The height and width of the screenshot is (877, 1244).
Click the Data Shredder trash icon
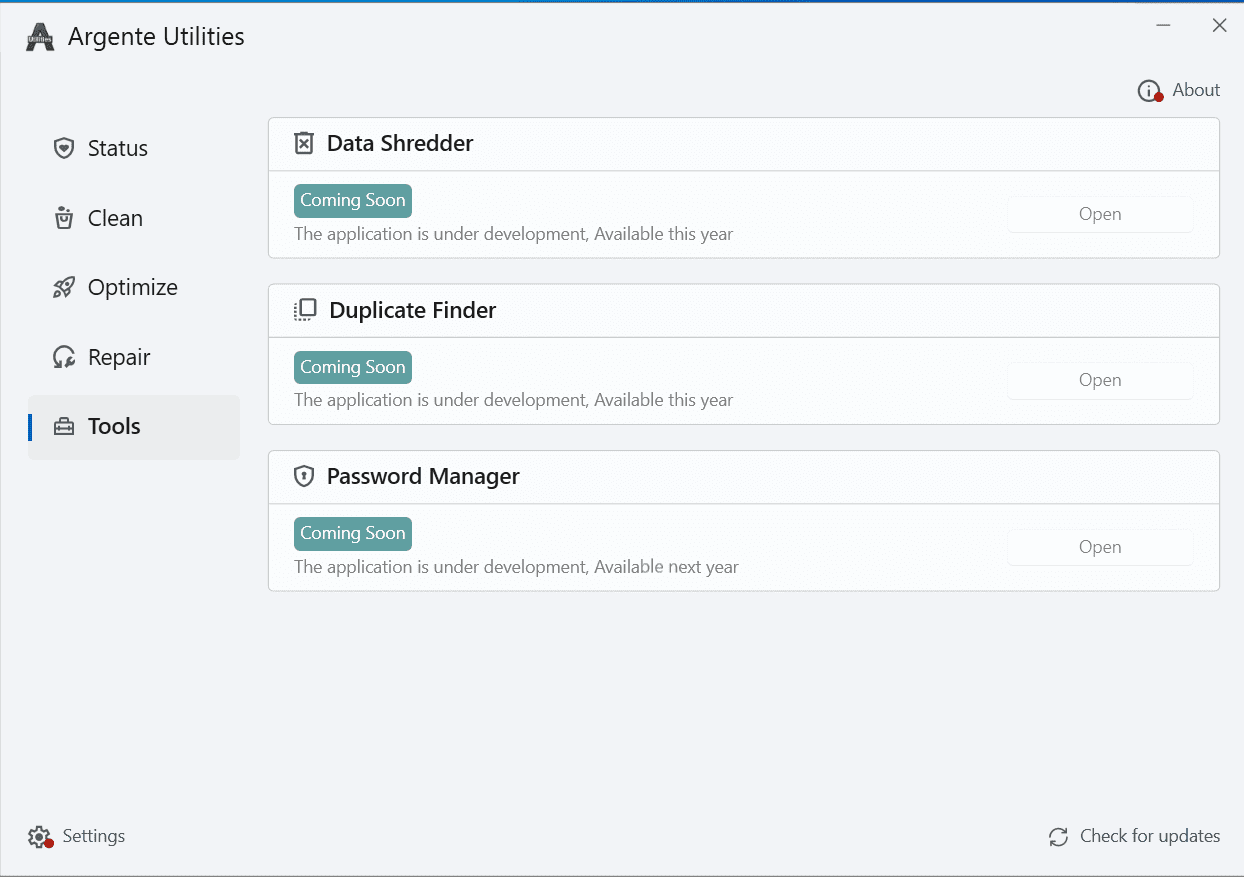click(304, 143)
